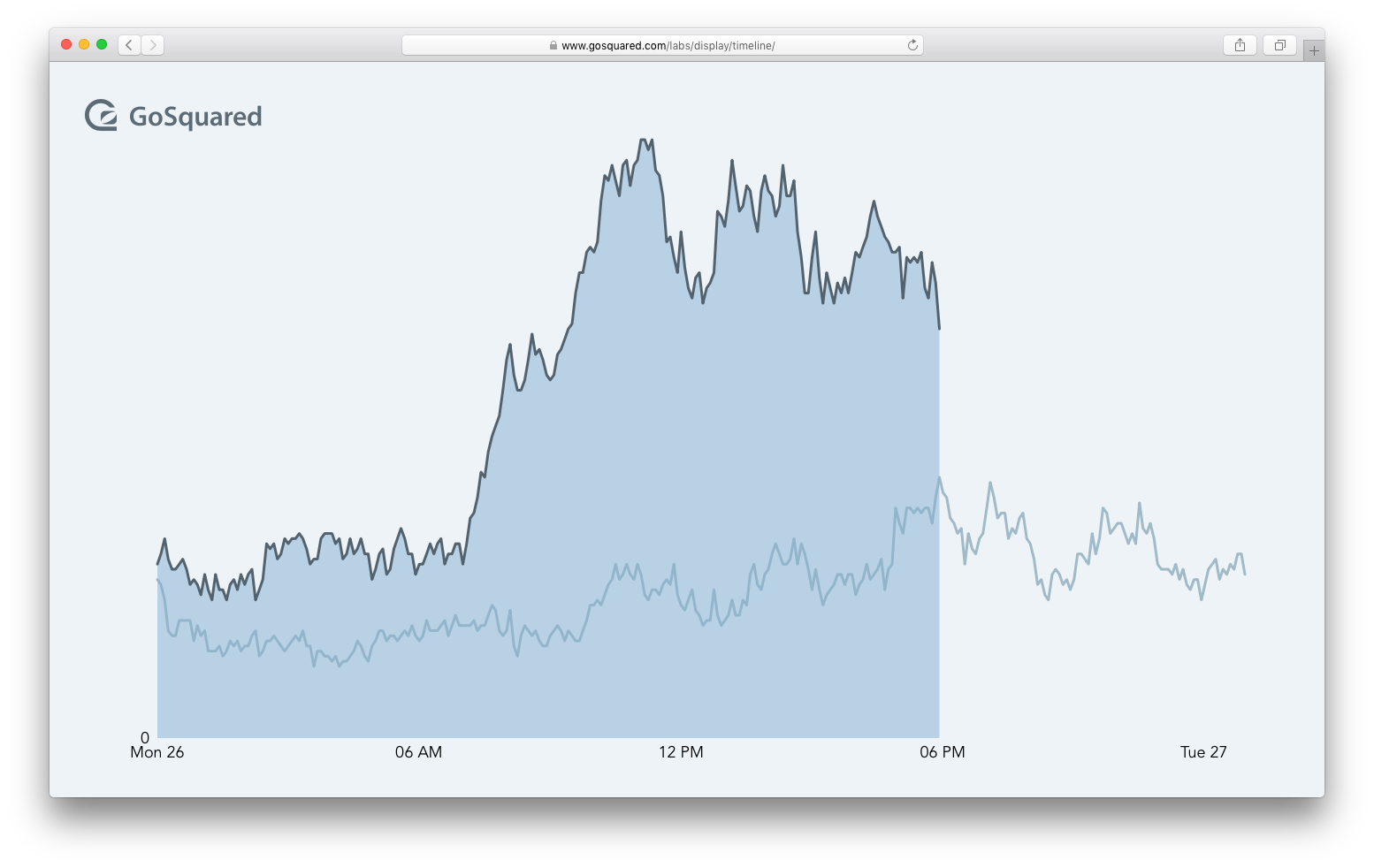Open the Share menu icon

[x=1240, y=45]
